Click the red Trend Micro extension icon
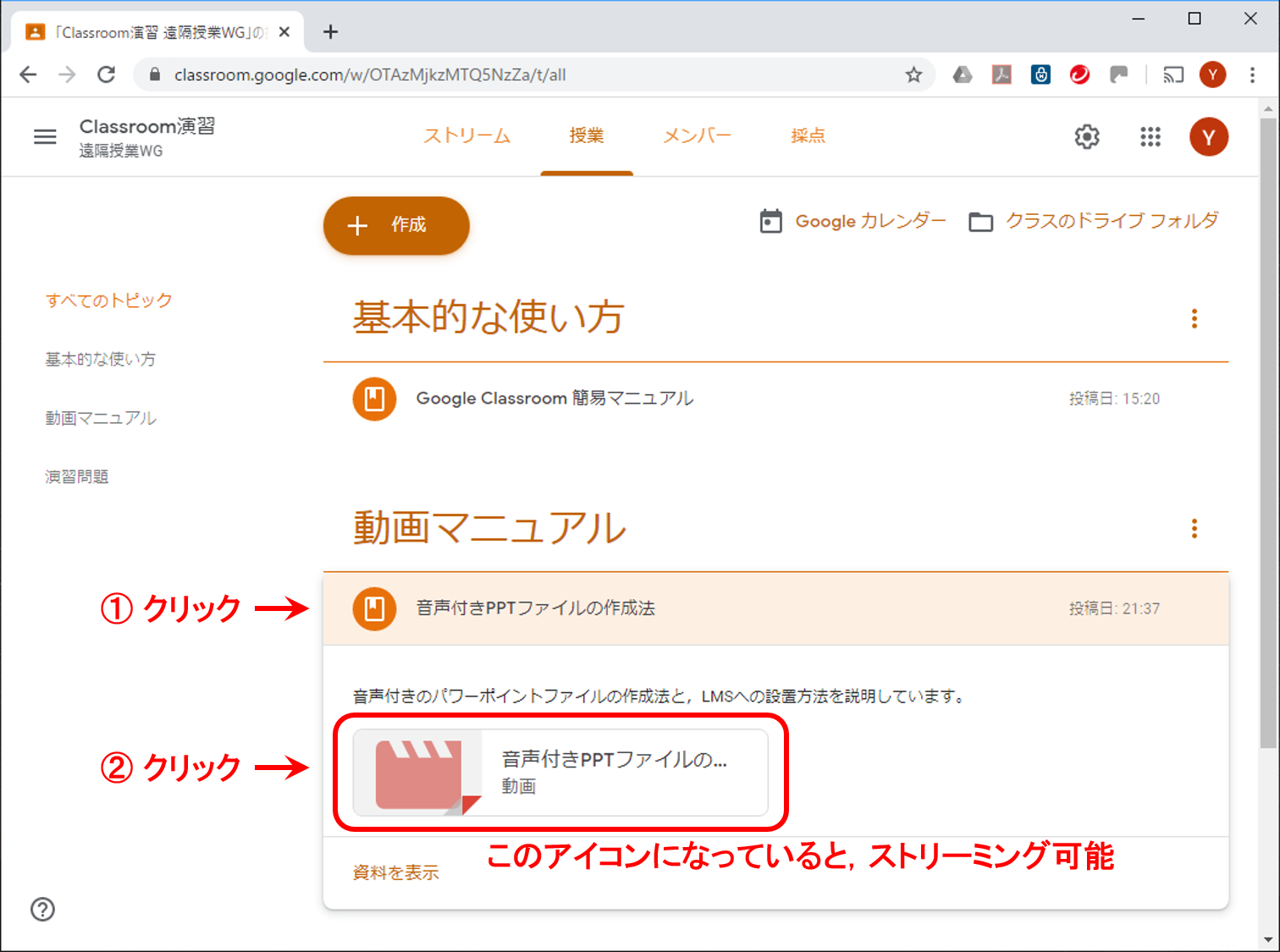This screenshot has width=1280, height=952. tap(1079, 74)
